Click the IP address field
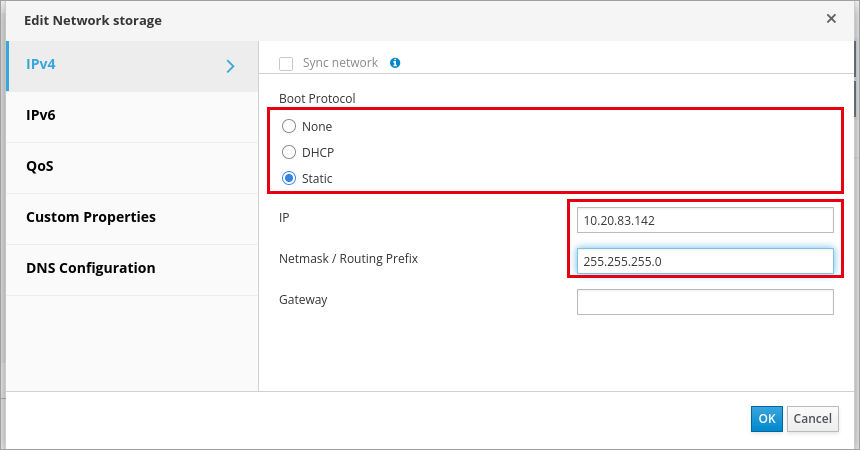860x450 pixels. tap(705, 220)
